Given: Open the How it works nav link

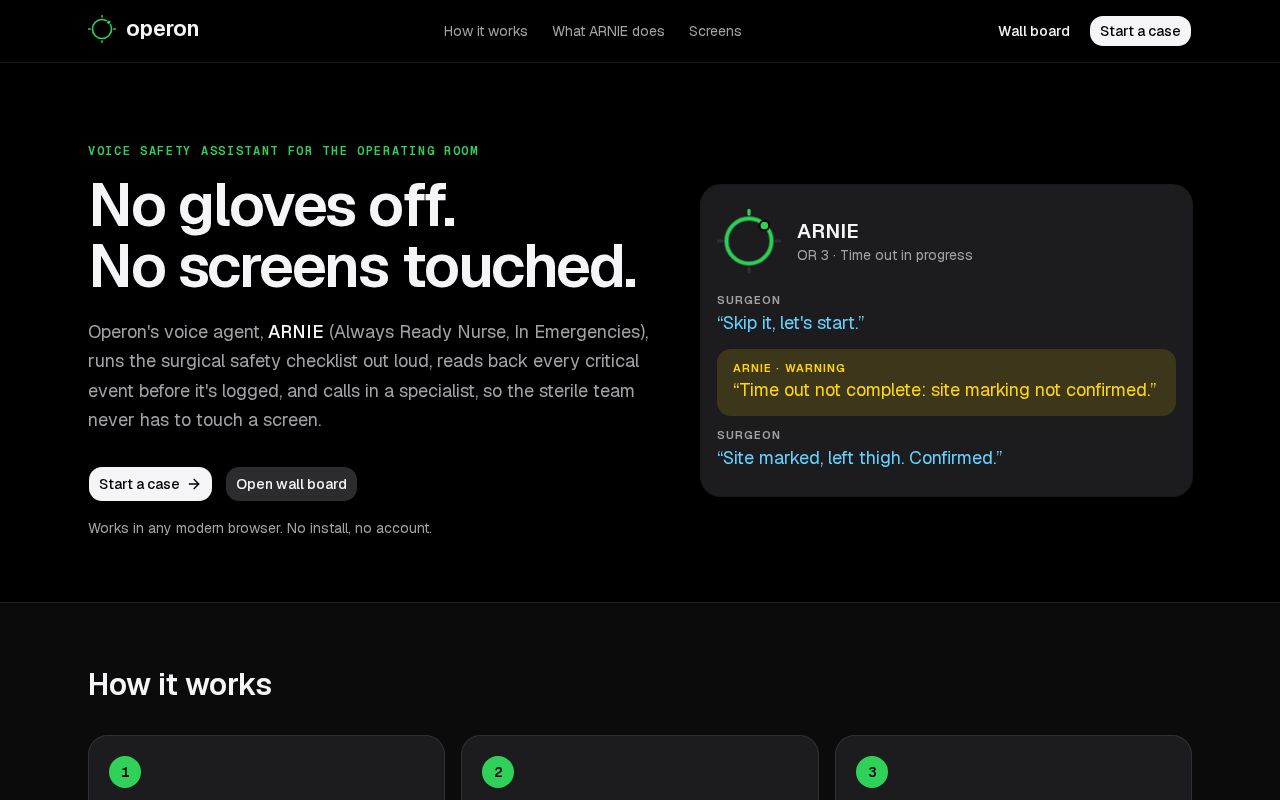Looking at the screenshot, I should 486,31.
